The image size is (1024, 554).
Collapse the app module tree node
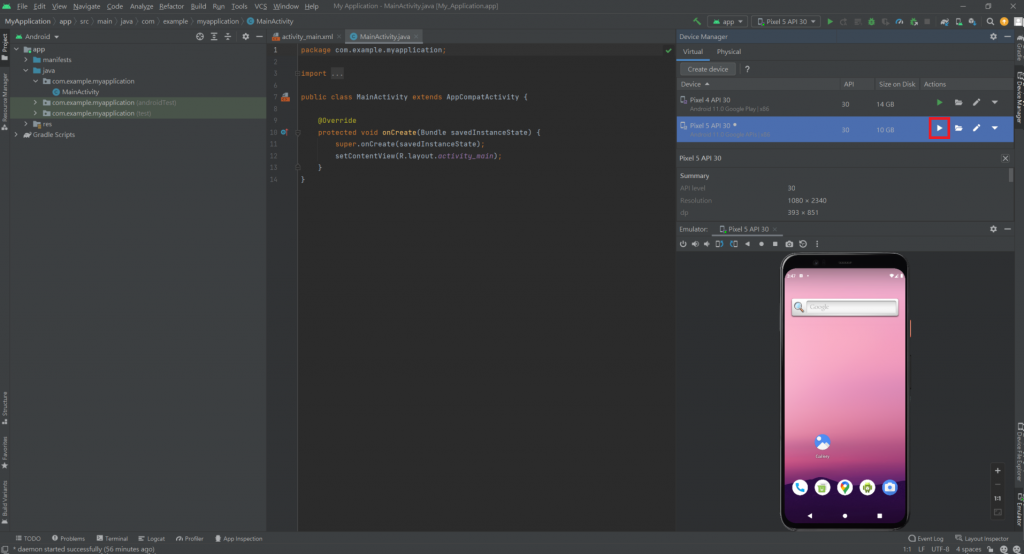[16, 49]
